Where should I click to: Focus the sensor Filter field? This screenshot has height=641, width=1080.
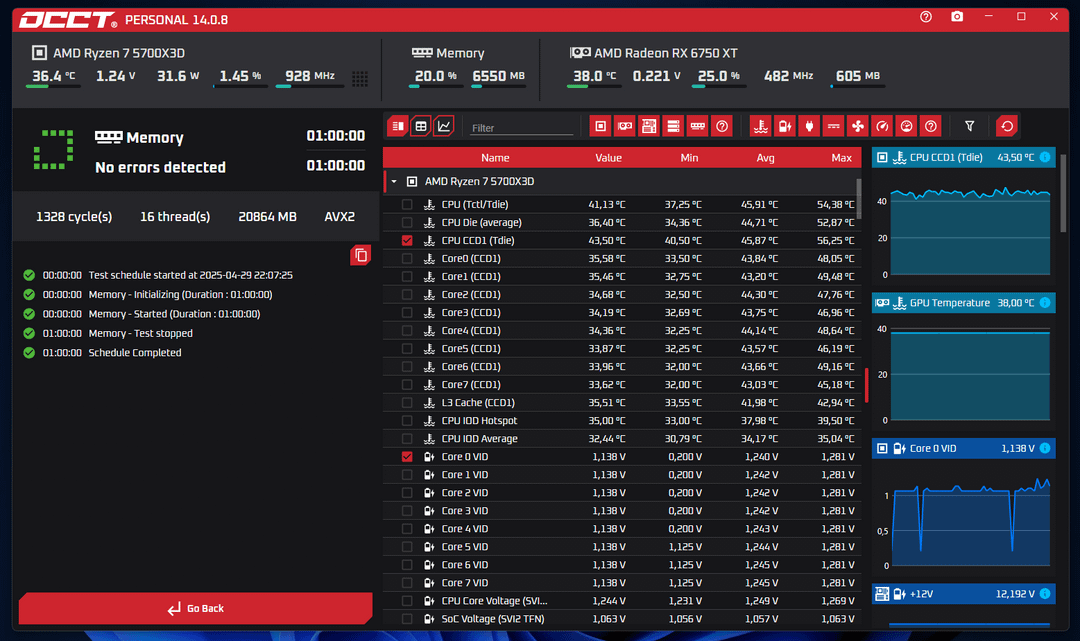521,127
